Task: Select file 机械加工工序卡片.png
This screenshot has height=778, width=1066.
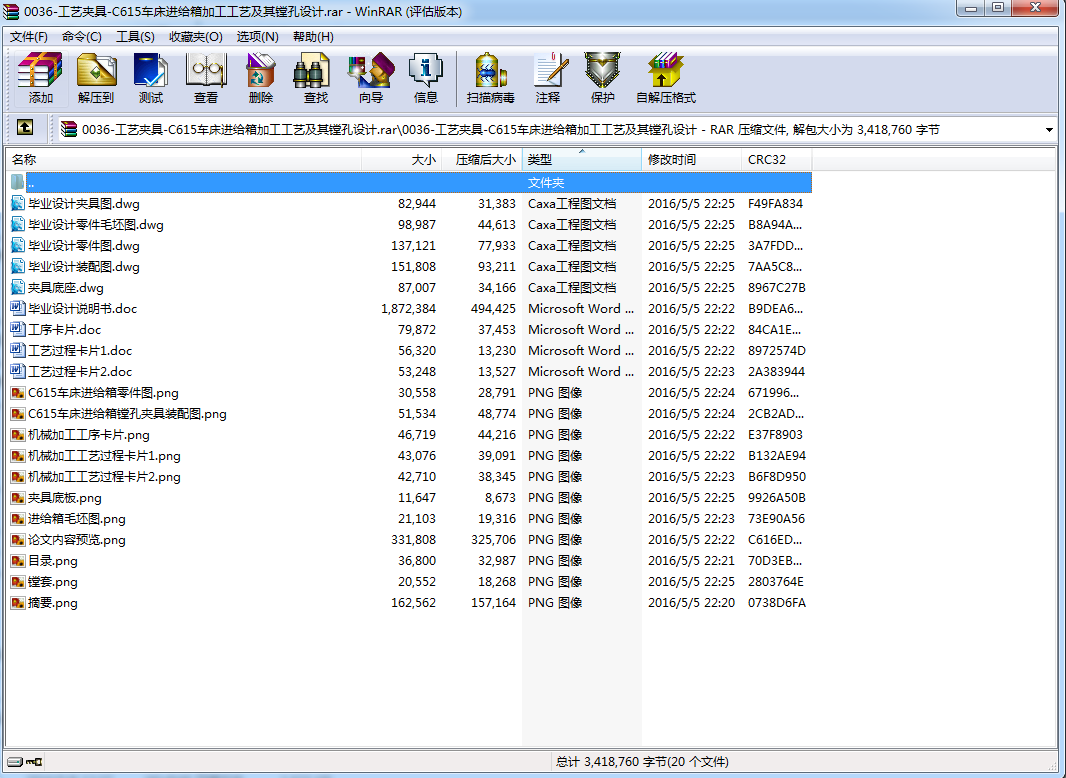Action: (x=89, y=435)
